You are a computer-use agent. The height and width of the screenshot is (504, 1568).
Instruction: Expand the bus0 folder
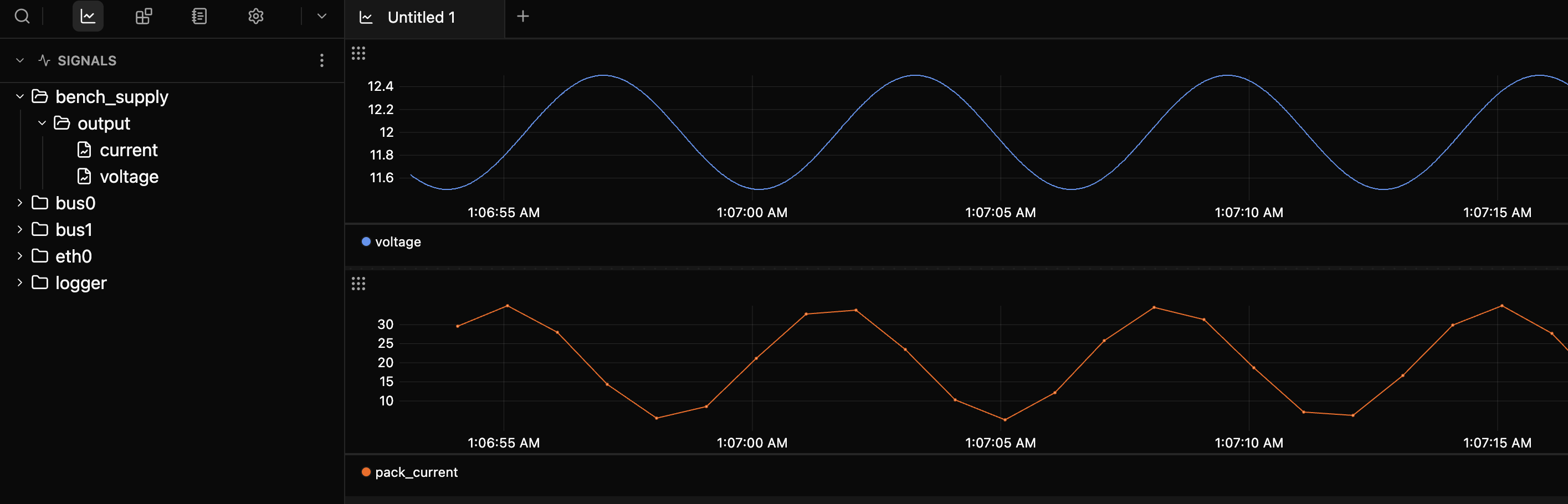pyautogui.click(x=20, y=203)
